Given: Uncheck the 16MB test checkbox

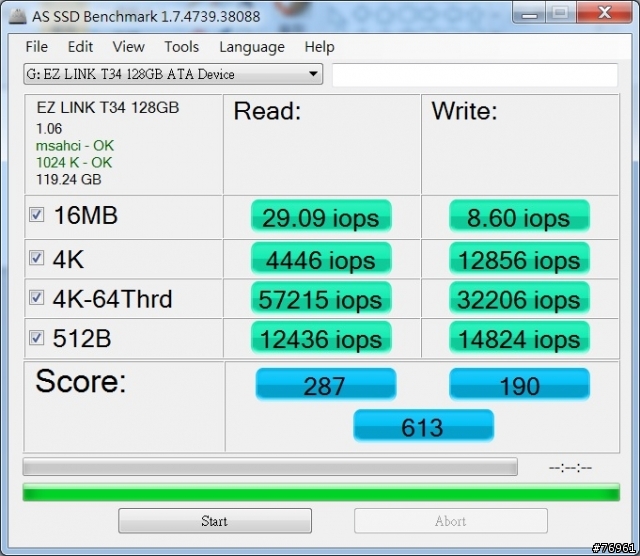Looking at the screenshot, I should click(36, 214).
